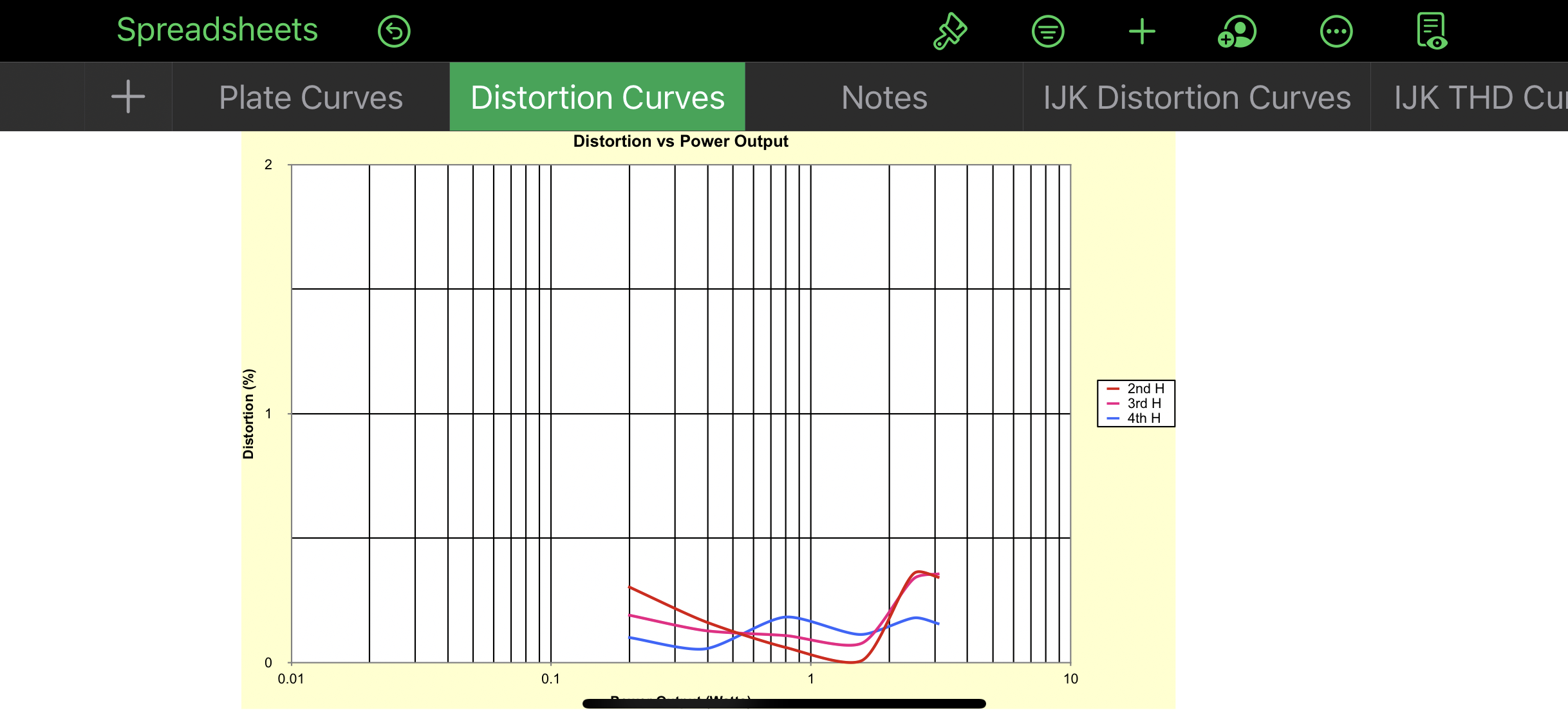1568x724 pixels.
Task: Select the Distortion Curves tab
Action: pos(597,98)
